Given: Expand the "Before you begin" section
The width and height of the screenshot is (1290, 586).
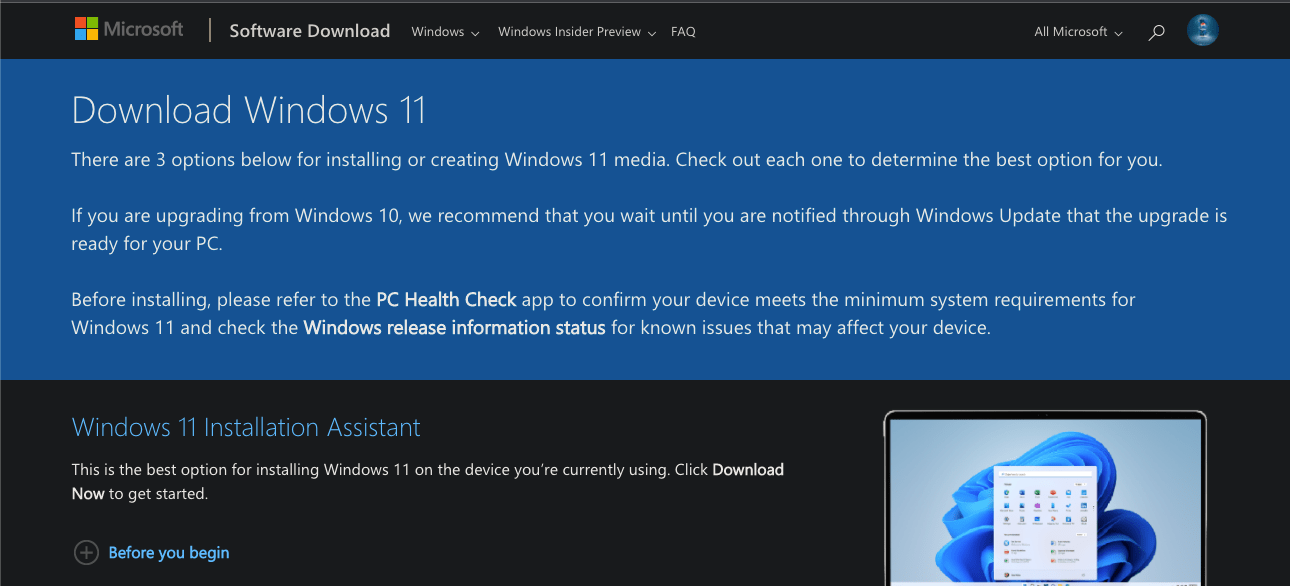Looking at the screenshot, I should (x=169, y=552).
